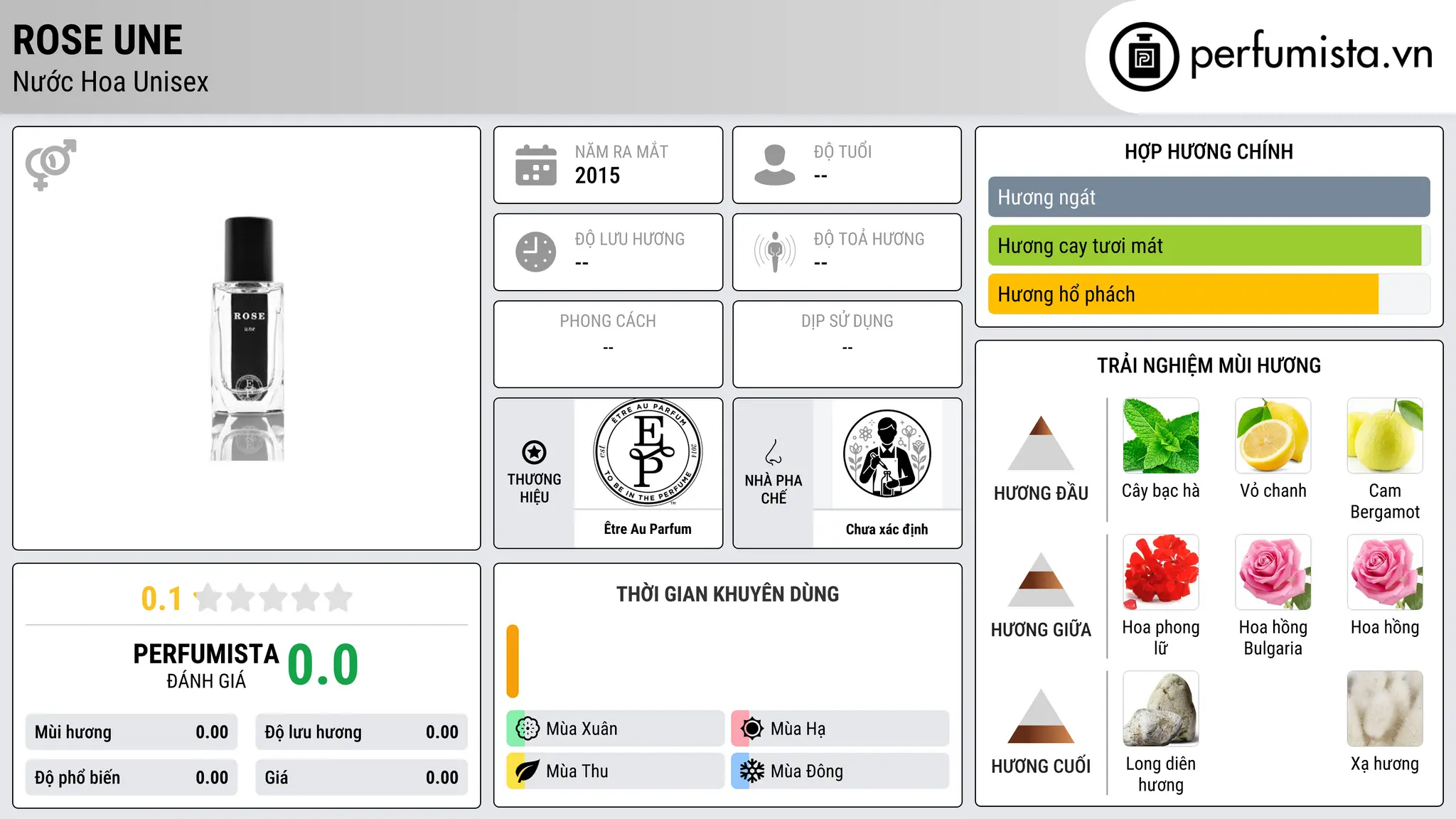Select the Cây bạc hà mint thumbnail
The image size is (1456, 819).
[x=1161, y=436]
